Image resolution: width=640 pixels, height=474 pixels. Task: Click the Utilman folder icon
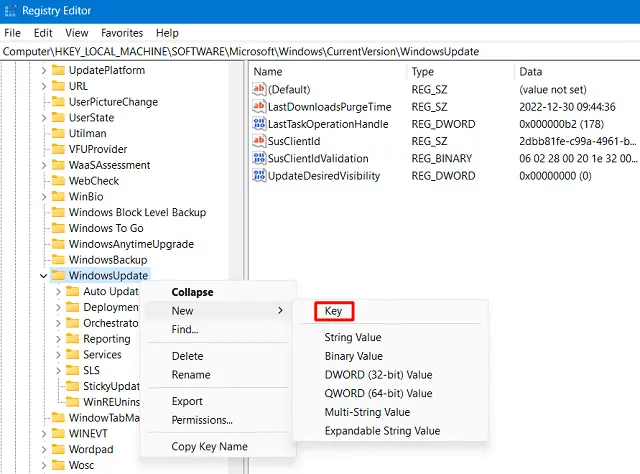tap(58, 134)
